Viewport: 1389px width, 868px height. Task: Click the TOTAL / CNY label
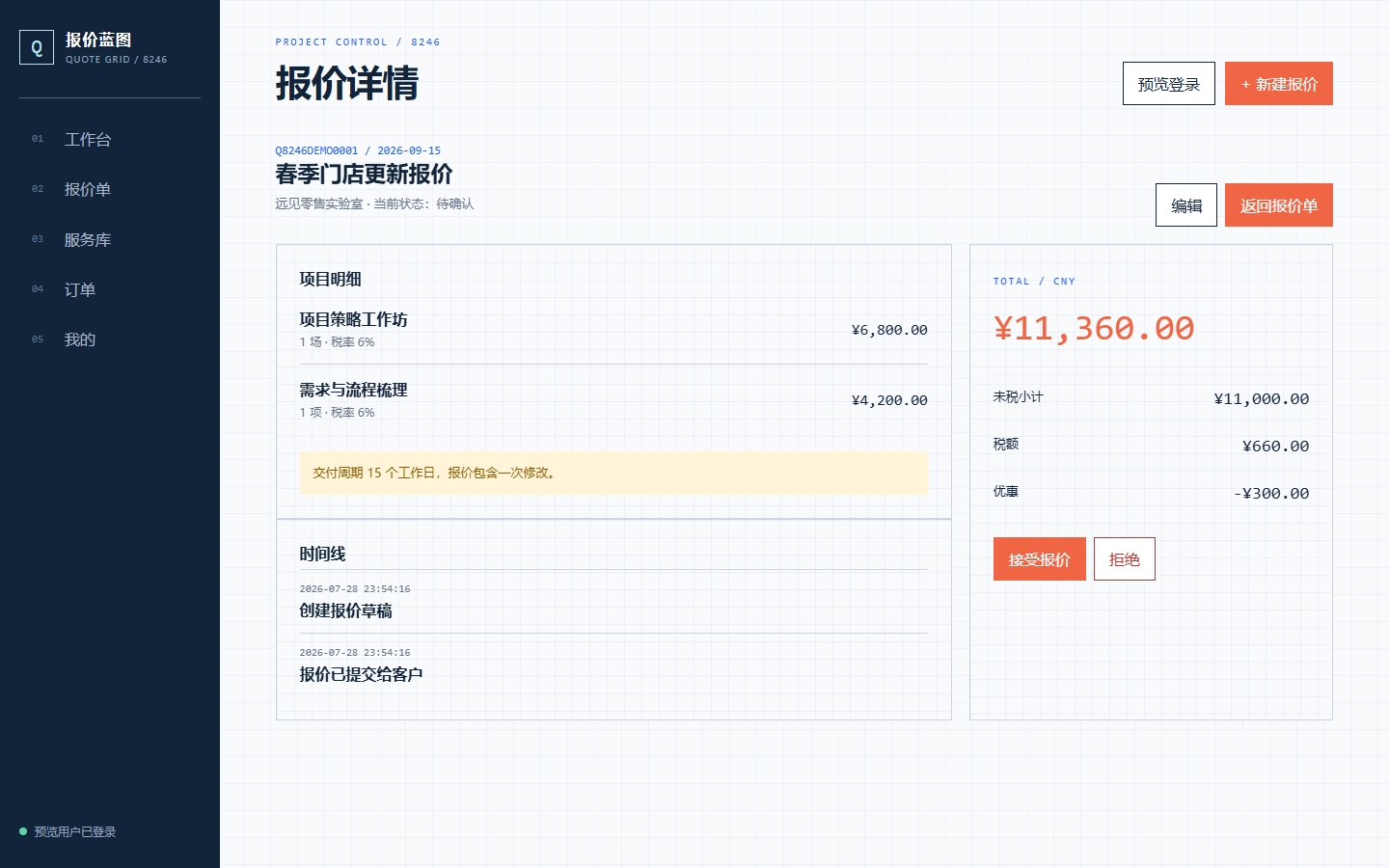click(1034, 282)
